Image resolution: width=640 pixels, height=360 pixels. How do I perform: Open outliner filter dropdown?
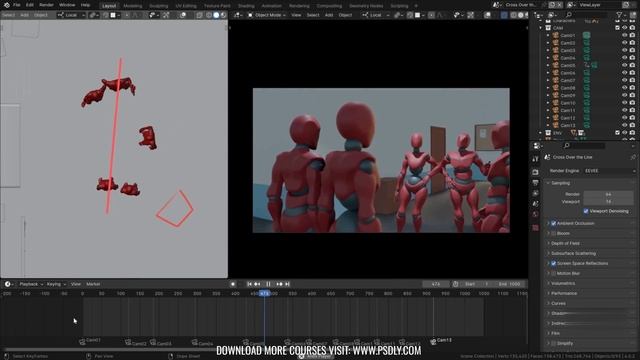(x=621, y=15)
